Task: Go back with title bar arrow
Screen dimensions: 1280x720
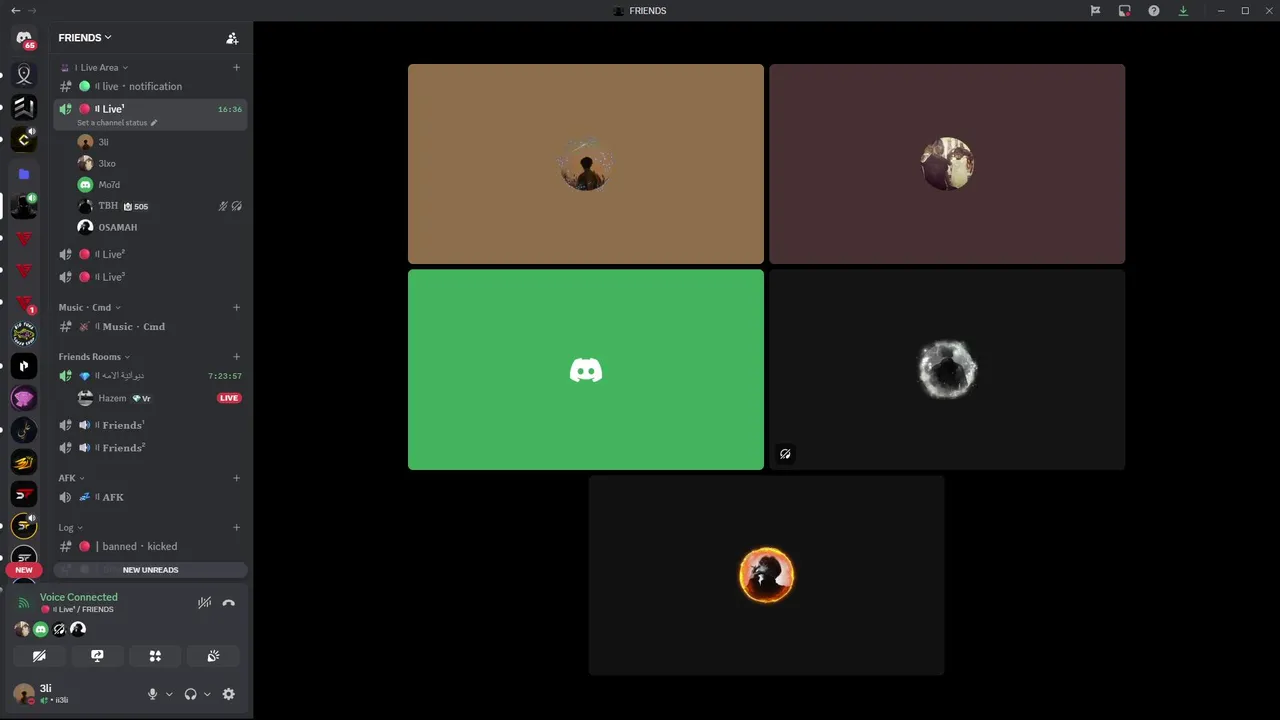Action: click(15, 11)
